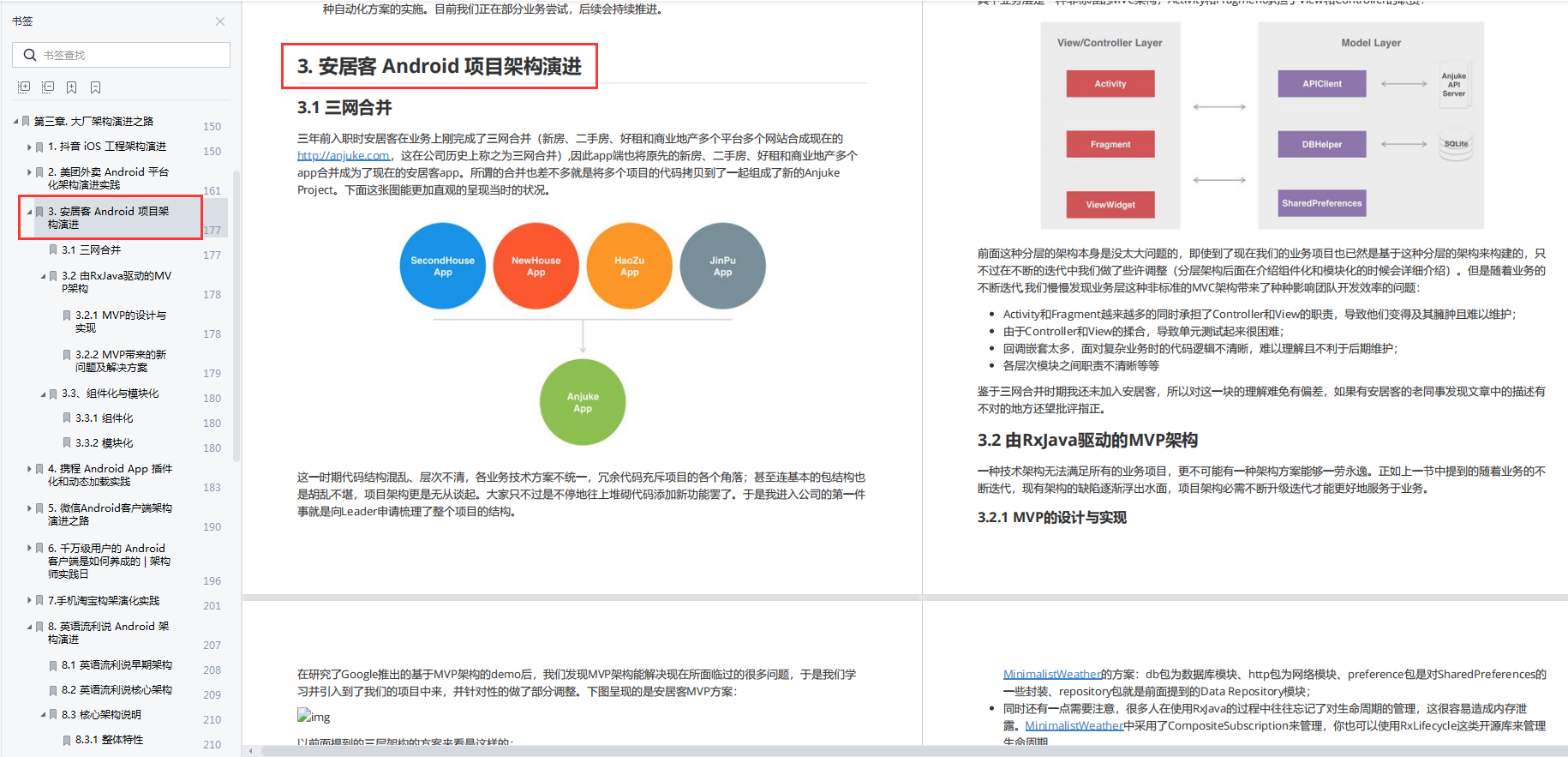Collapse the 8.3 核心架构说明 node
The image size is (1568, 757).
43,714
